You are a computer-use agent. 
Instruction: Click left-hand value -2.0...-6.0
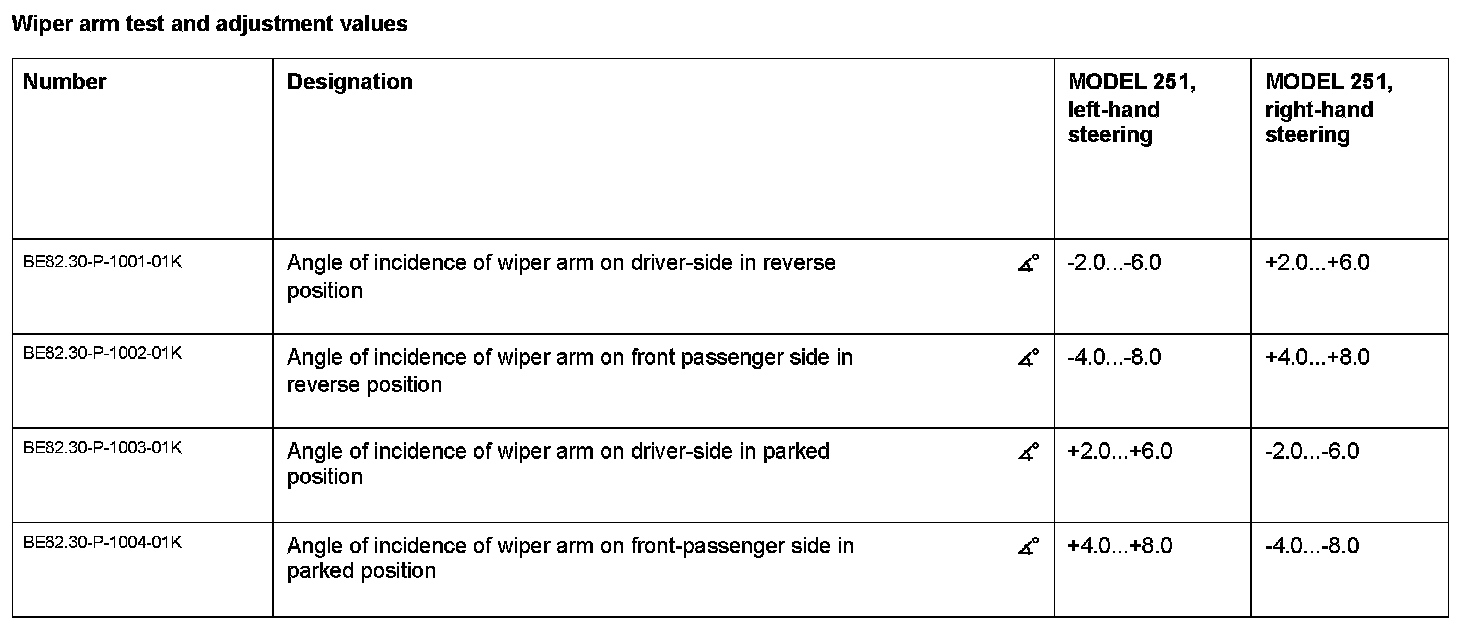pos(1115,263)
